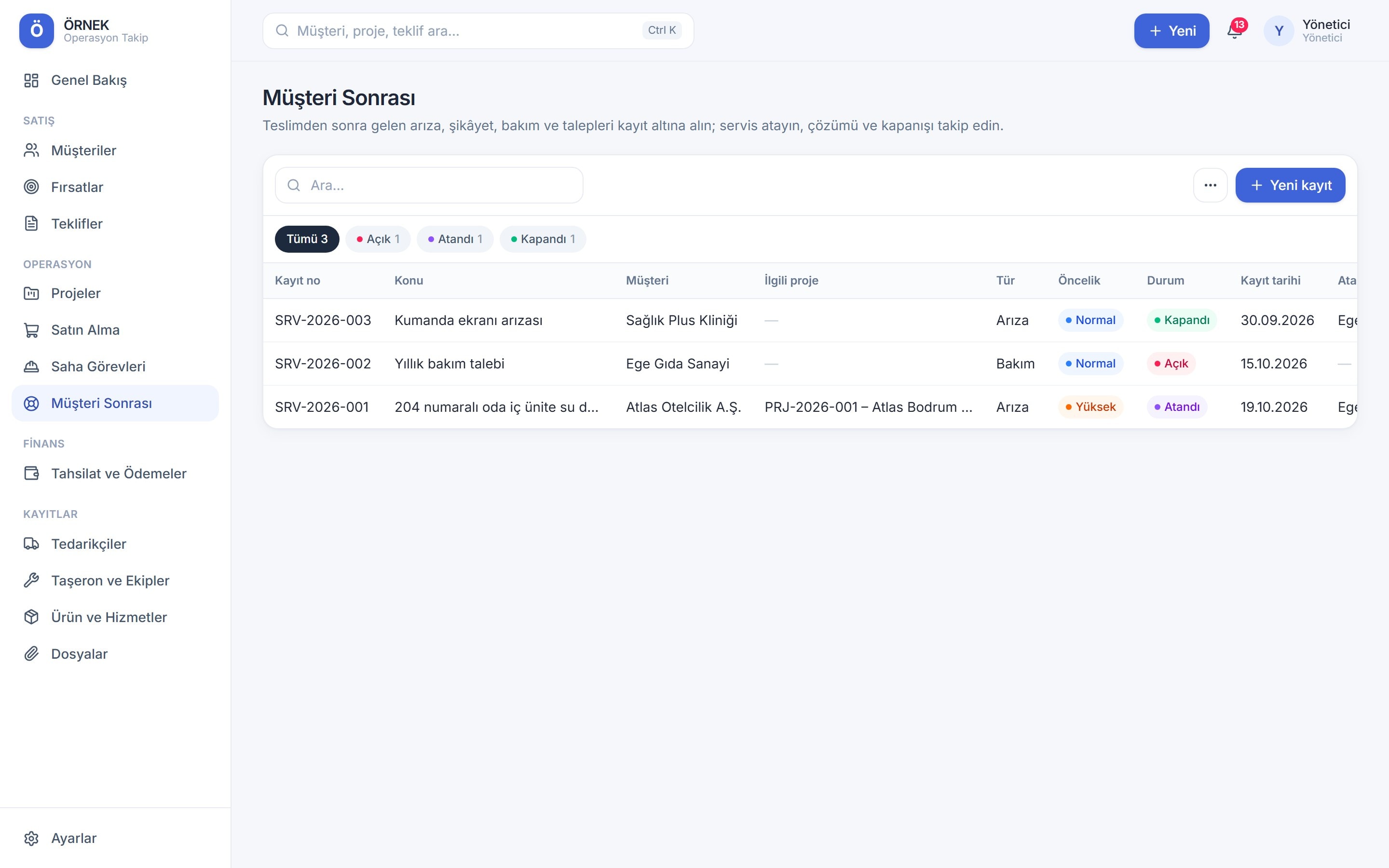Viewport: 1389px width, 868px height.
Task: Sort by the Kayıt tarihi column header
Action: (x=1270, y=280)
